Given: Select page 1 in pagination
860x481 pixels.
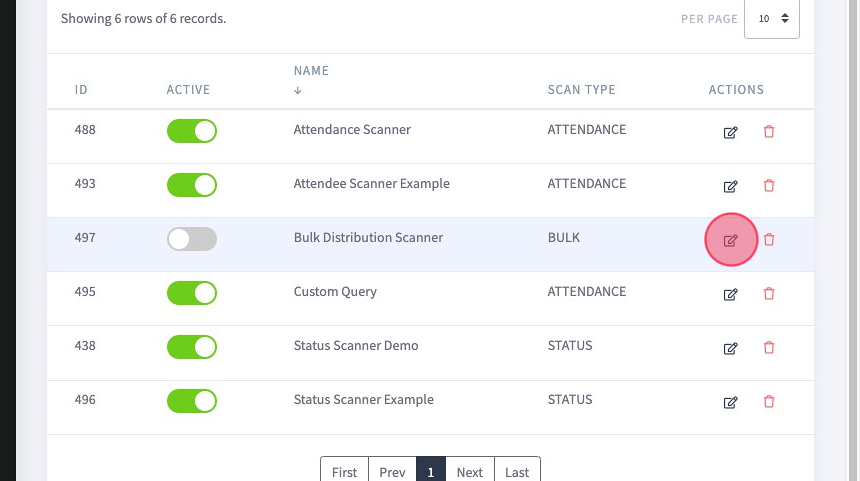Looking at the screenshot, I should [431, 472].
